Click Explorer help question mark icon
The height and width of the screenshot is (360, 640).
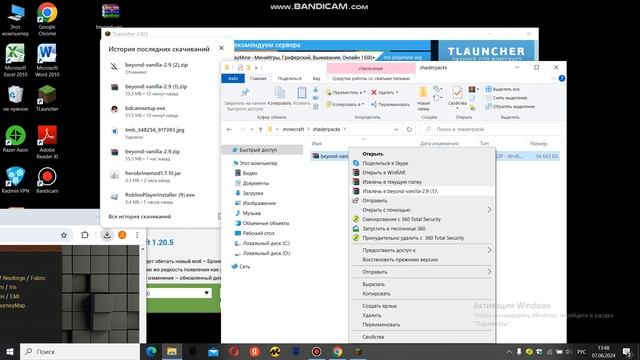point(562,78)
